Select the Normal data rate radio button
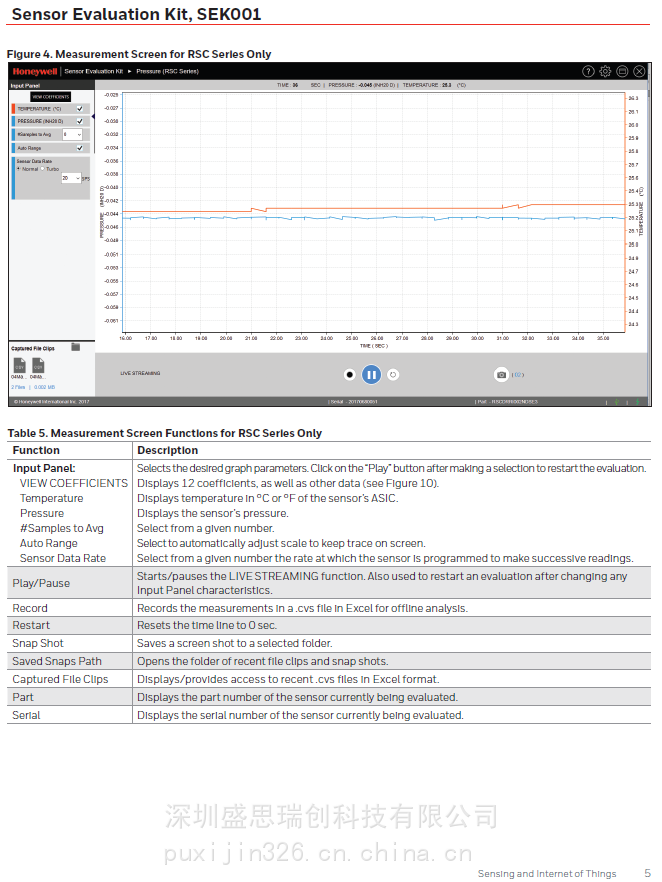The height and width of the screenshot is (882, 662). point(19,169)
